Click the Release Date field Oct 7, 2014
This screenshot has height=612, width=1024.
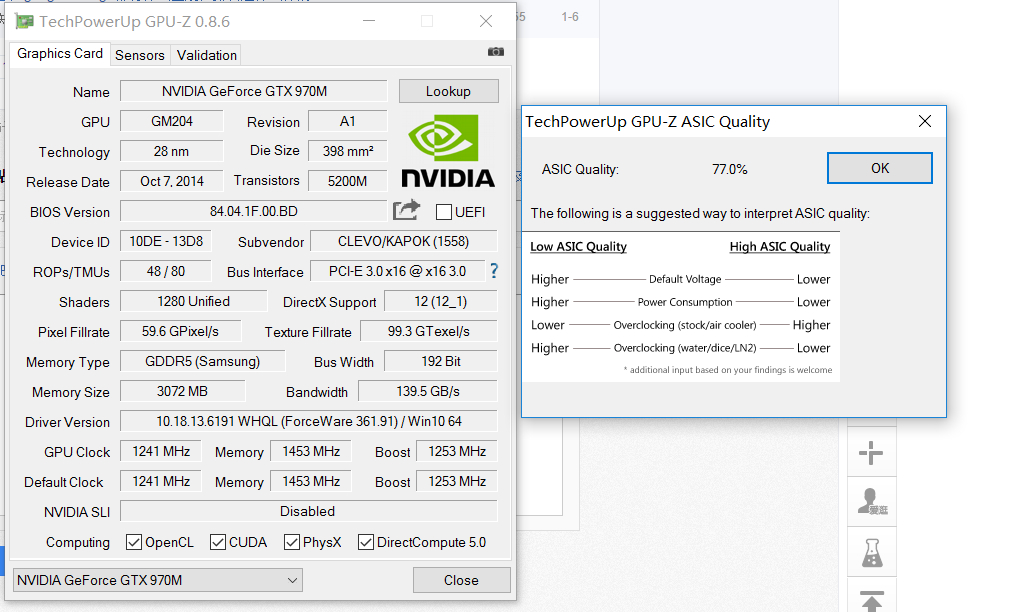172,181
